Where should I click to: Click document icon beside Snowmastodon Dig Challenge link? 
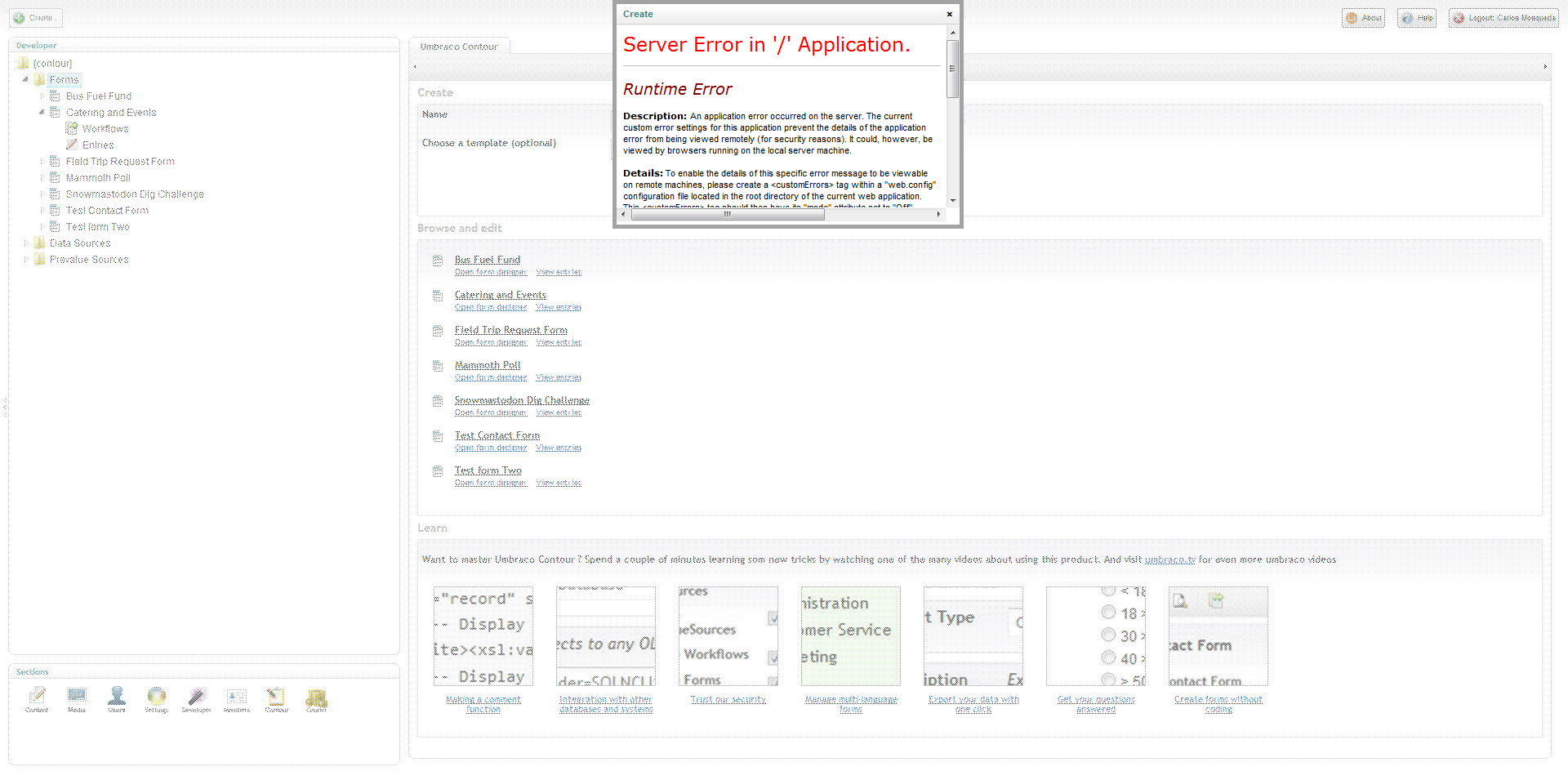438,401
